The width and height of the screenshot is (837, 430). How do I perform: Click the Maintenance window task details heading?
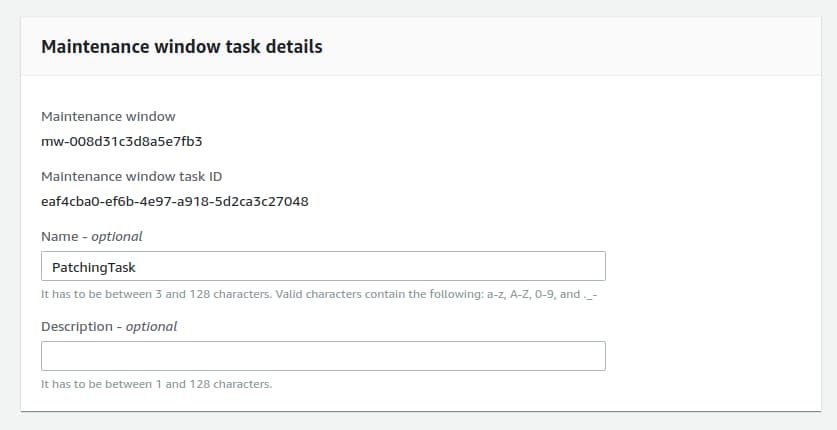[x=181, y=46]
